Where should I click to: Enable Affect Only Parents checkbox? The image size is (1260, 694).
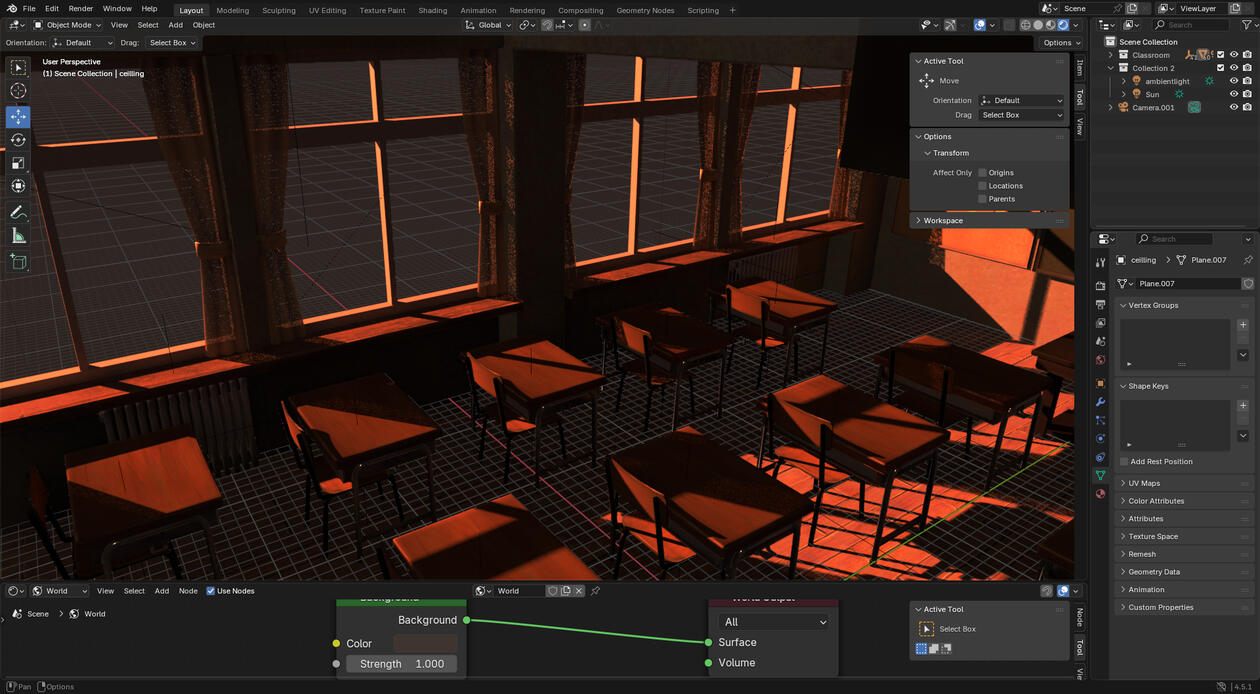982,199
